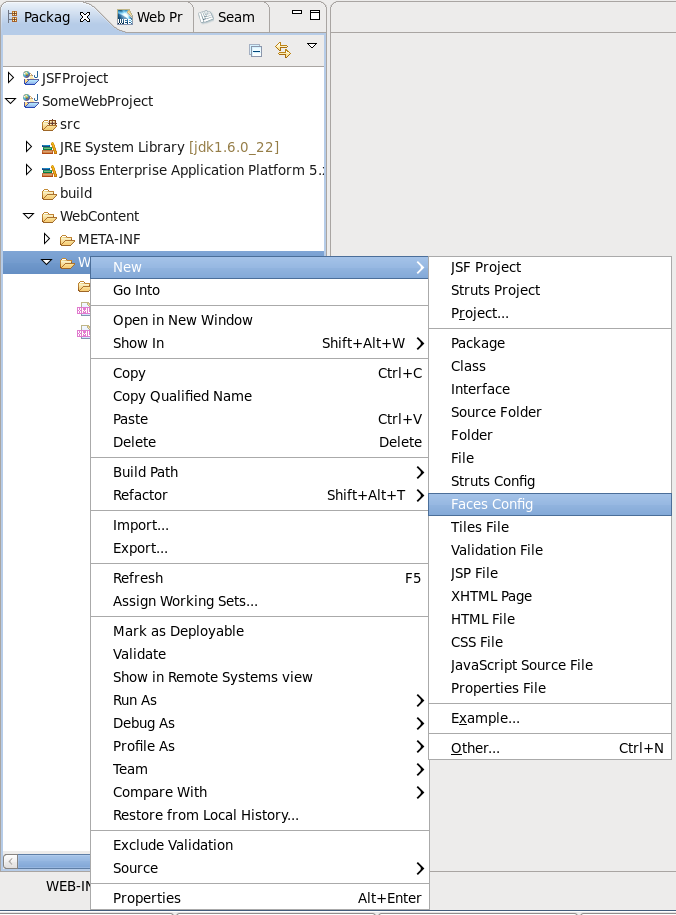Image resolution: width=676 pixels, height=915 pixels.
Task: Select Tiles File in the New submenu
Action: (550, 527)
